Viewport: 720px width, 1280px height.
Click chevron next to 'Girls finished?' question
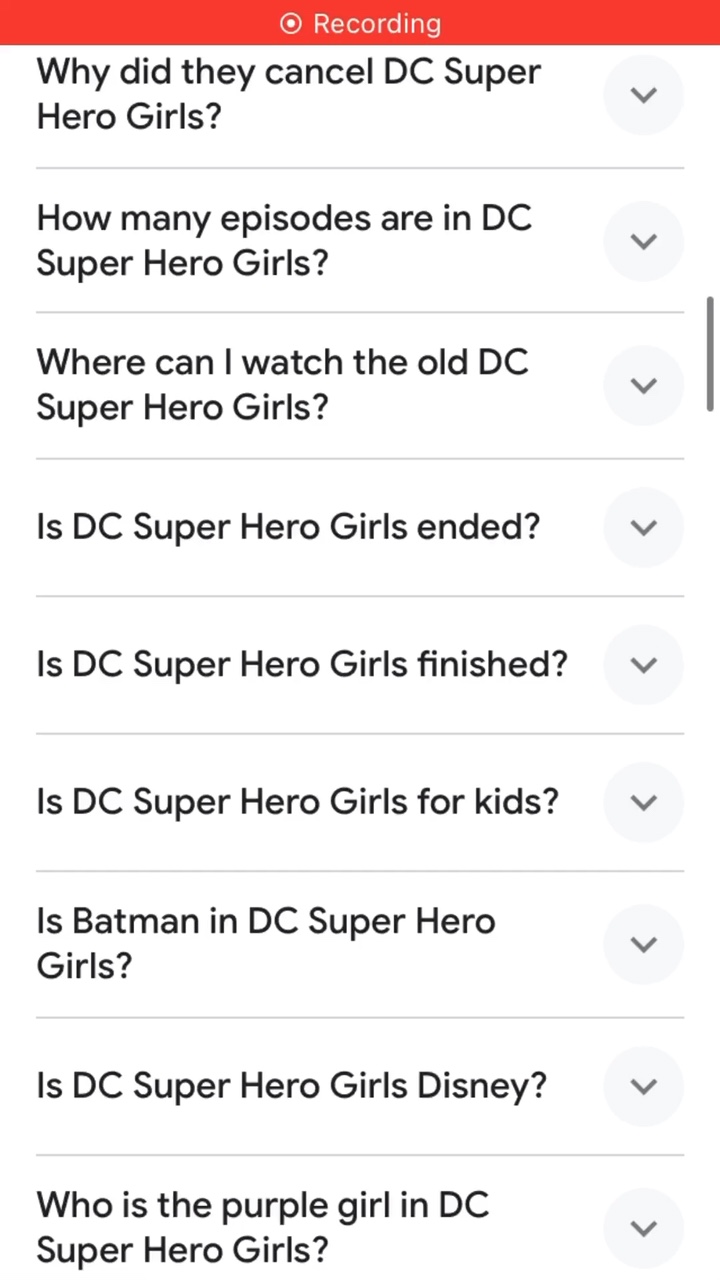(x=644, y=664)
